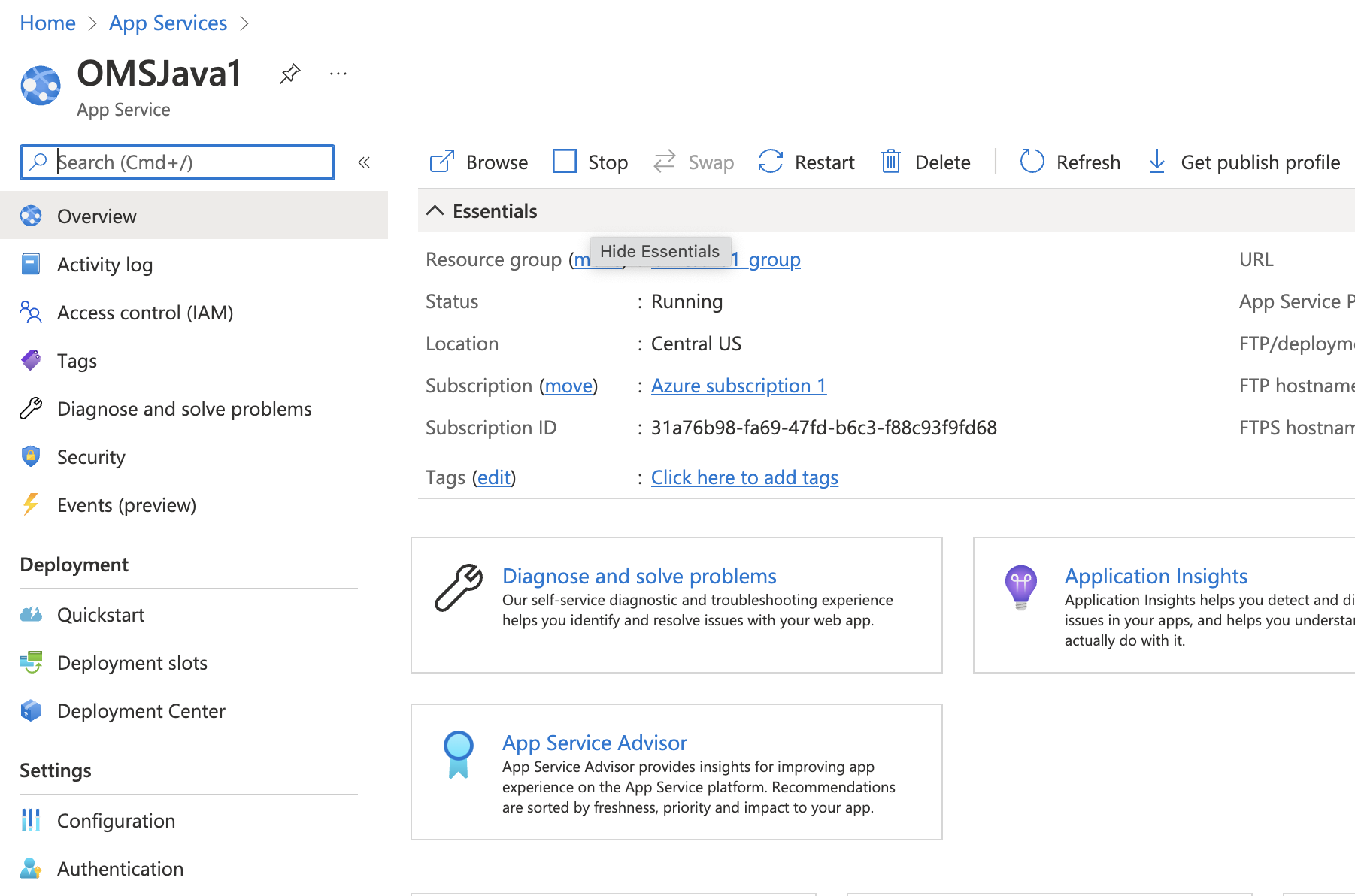Click the Delete trash can icon
The width and height of the screenshot is (1355, 896).
891,162
